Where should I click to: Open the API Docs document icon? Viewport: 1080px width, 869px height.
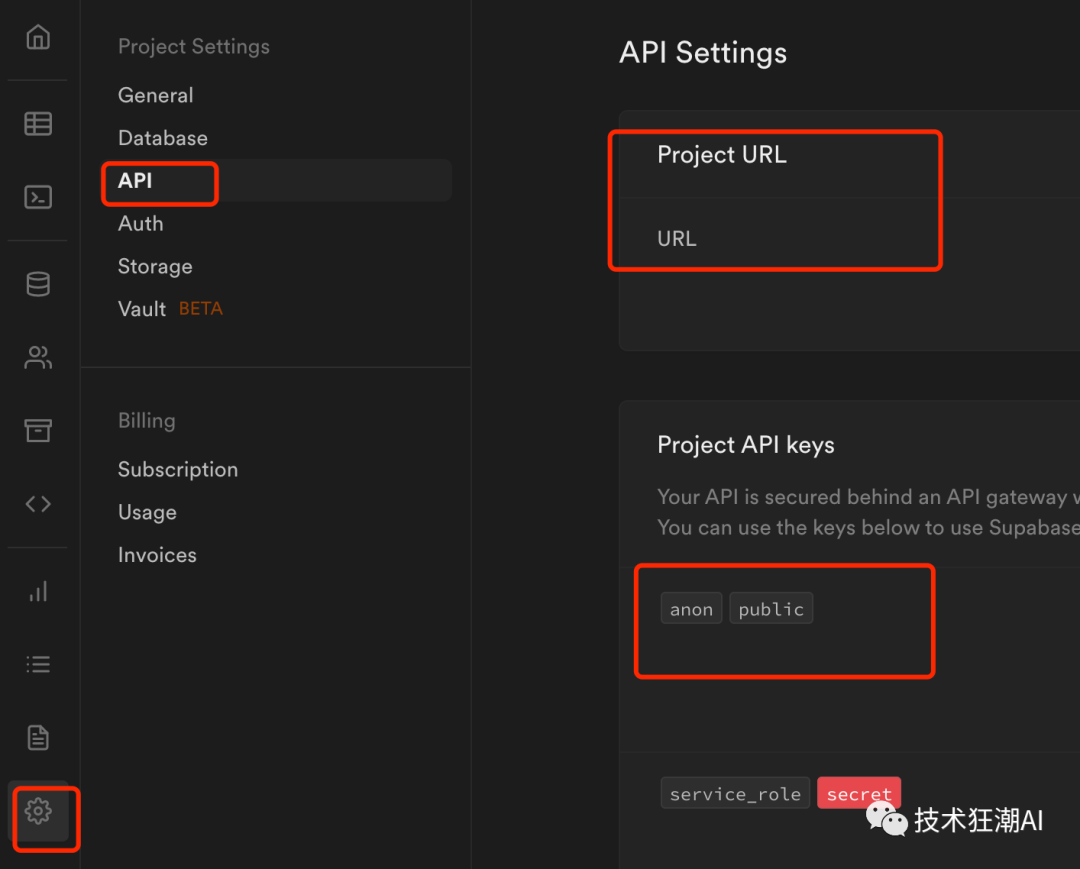pyautogui.click(x=38, y=738)
